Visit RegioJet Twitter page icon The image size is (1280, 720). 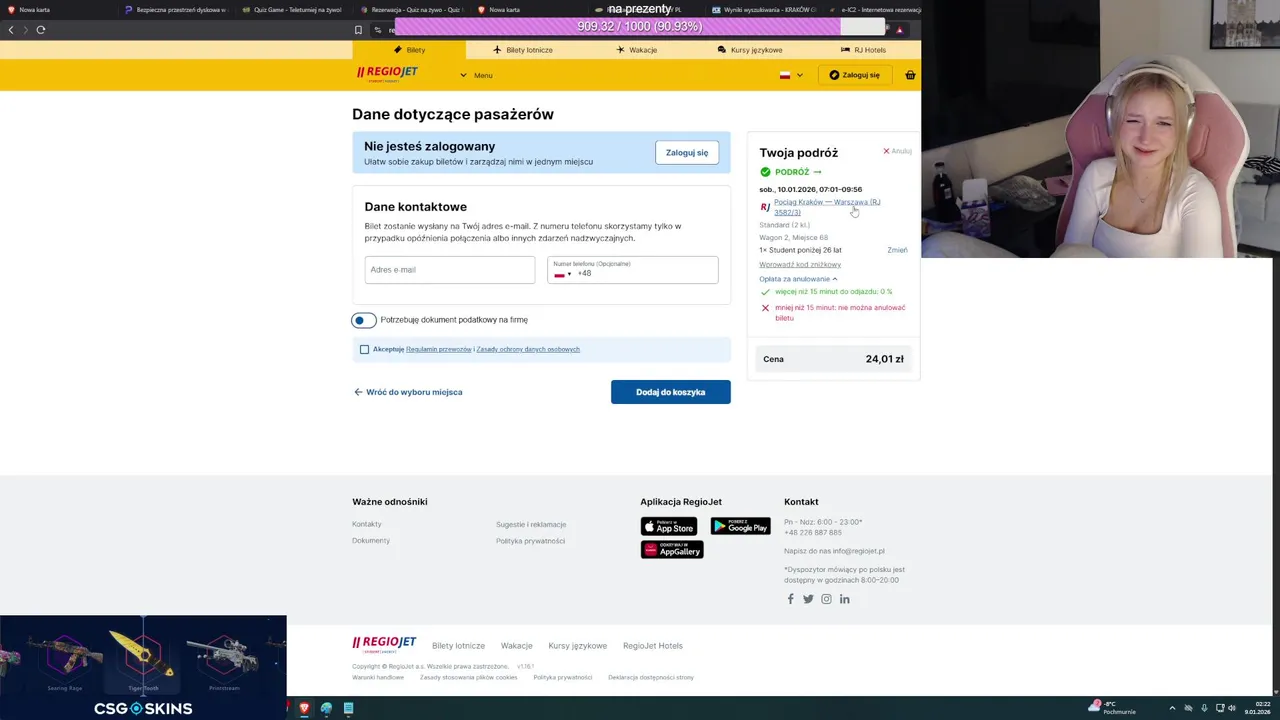click(808, 599)
